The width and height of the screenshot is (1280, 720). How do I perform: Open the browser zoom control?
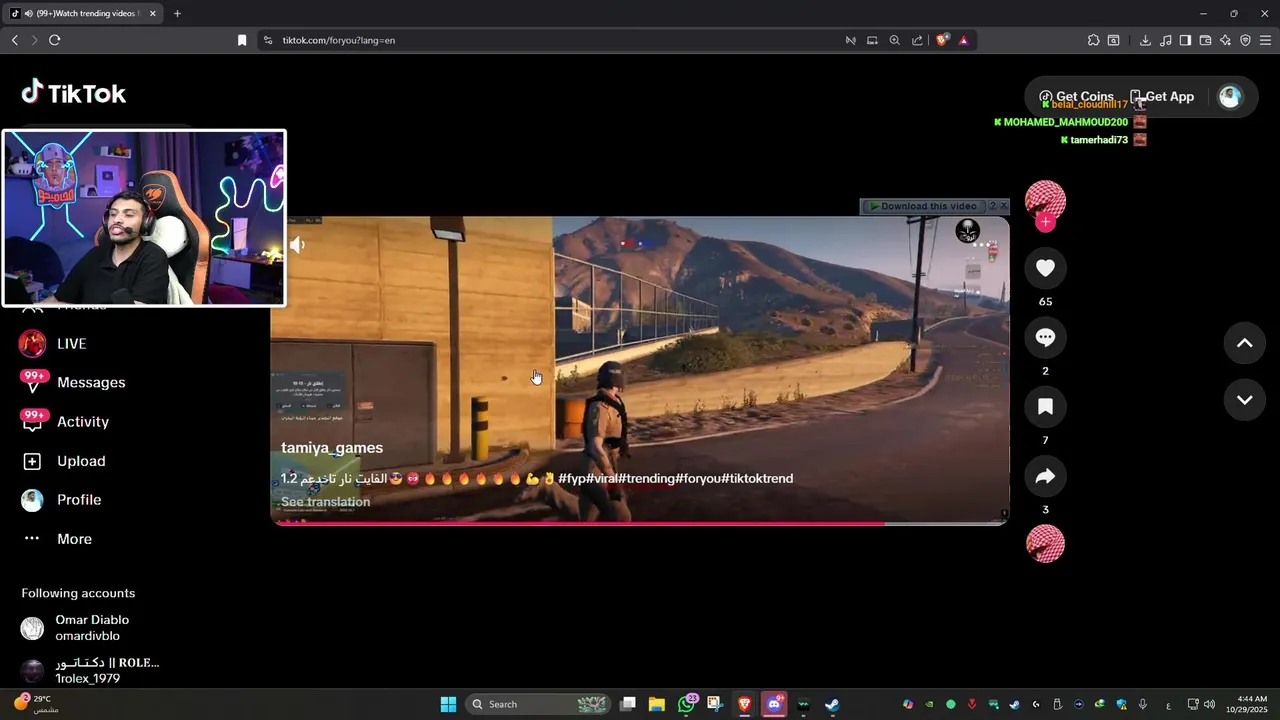[894, 40]
